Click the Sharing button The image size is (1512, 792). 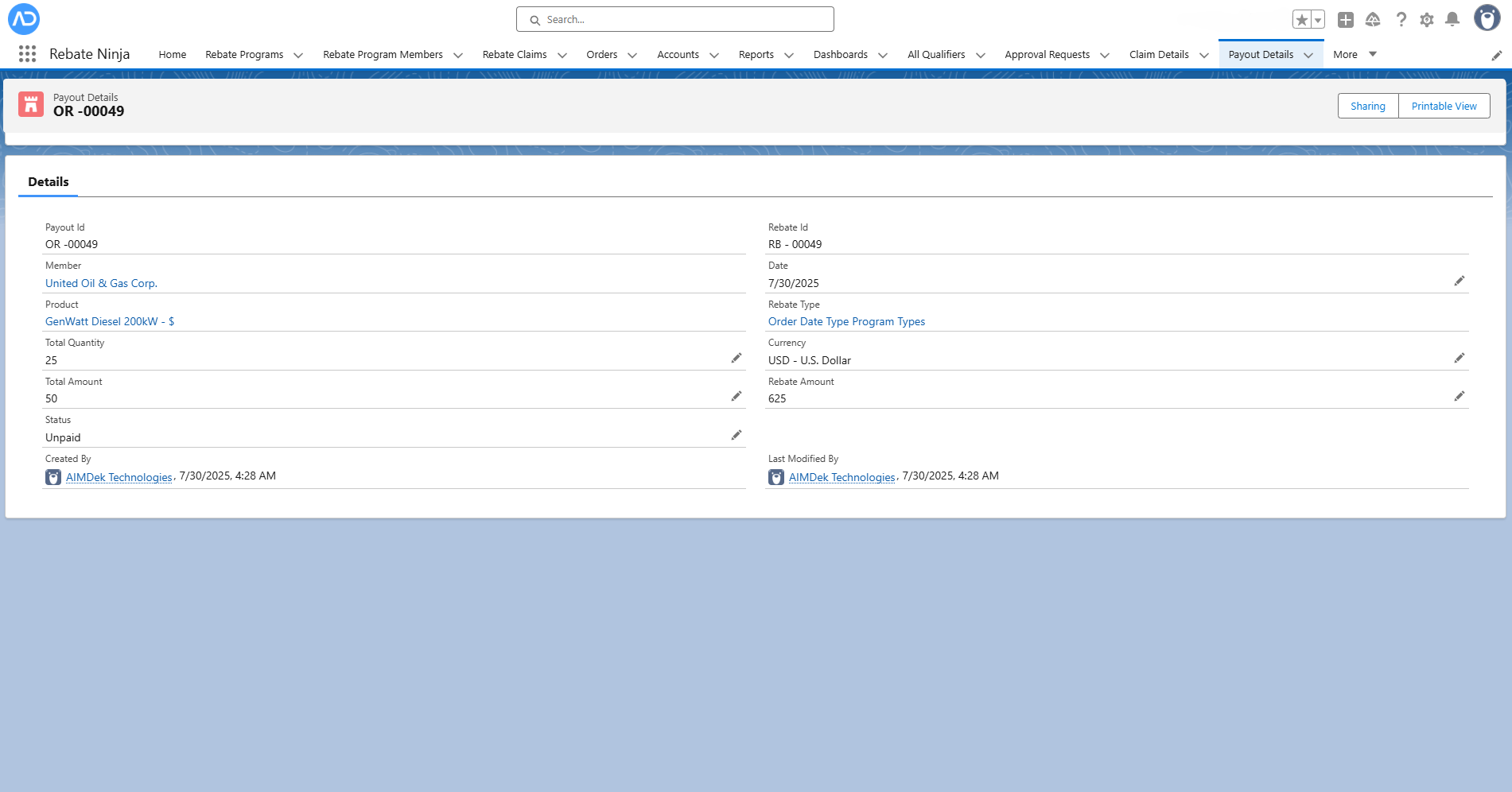[x=1367, y=107]
